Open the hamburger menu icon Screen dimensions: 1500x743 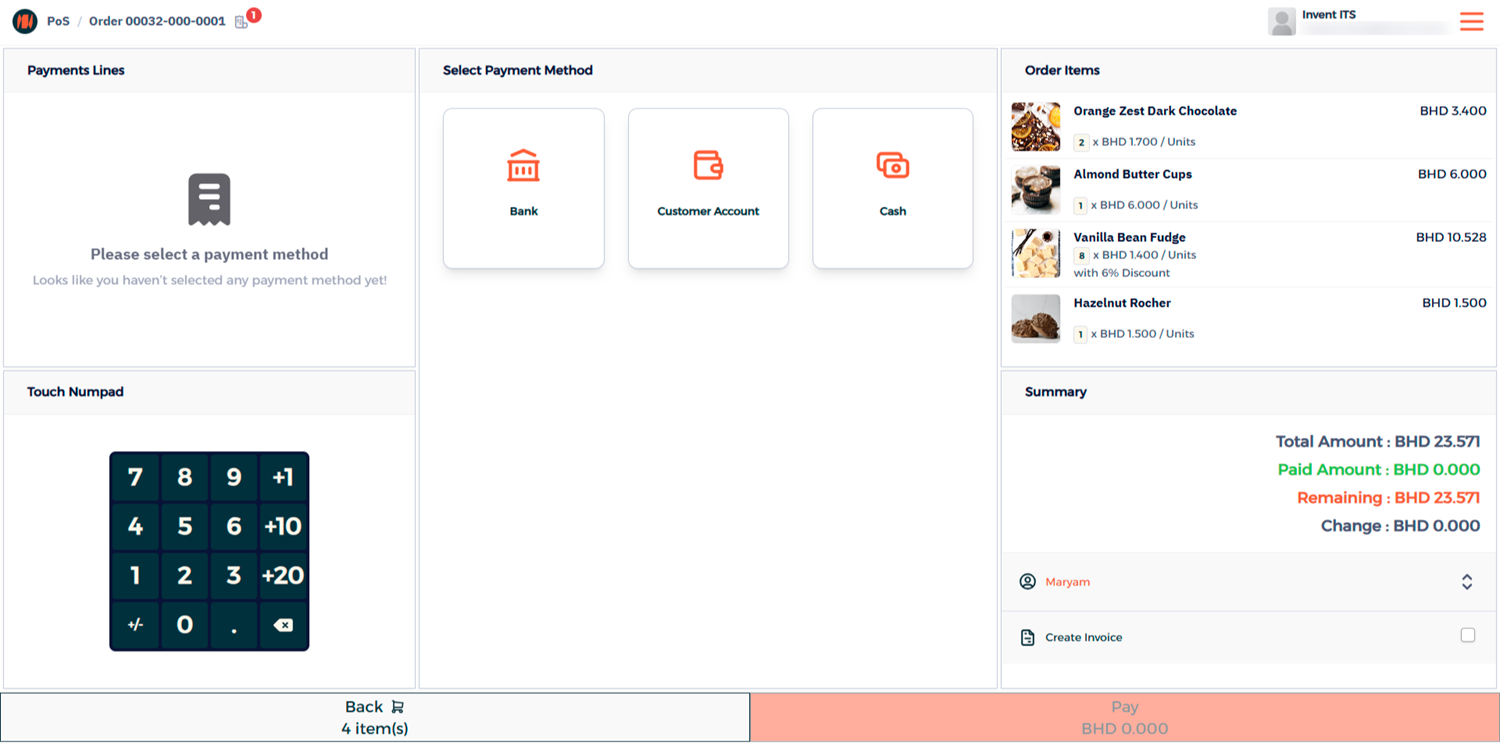(1471, 21)
